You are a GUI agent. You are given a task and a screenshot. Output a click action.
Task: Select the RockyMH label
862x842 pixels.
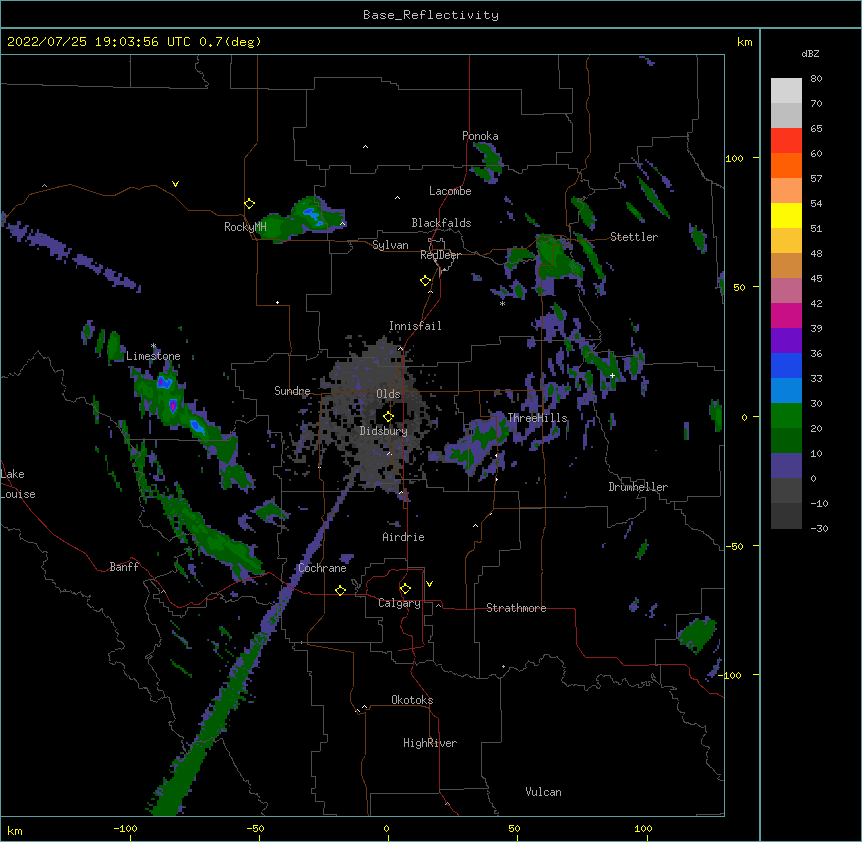pos(245,227)
